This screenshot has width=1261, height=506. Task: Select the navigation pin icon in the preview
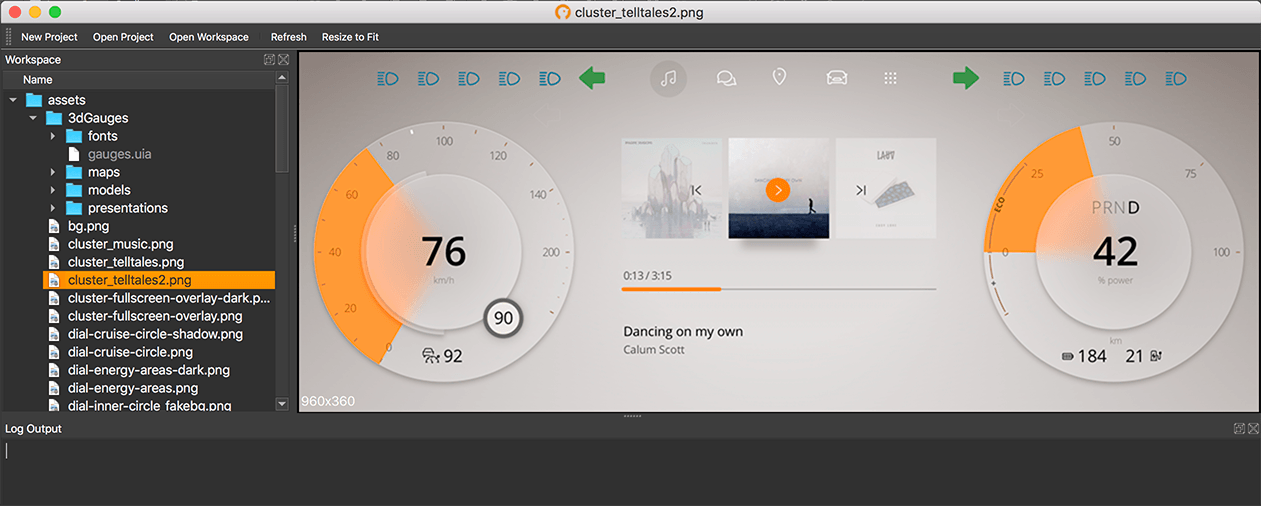779,77
